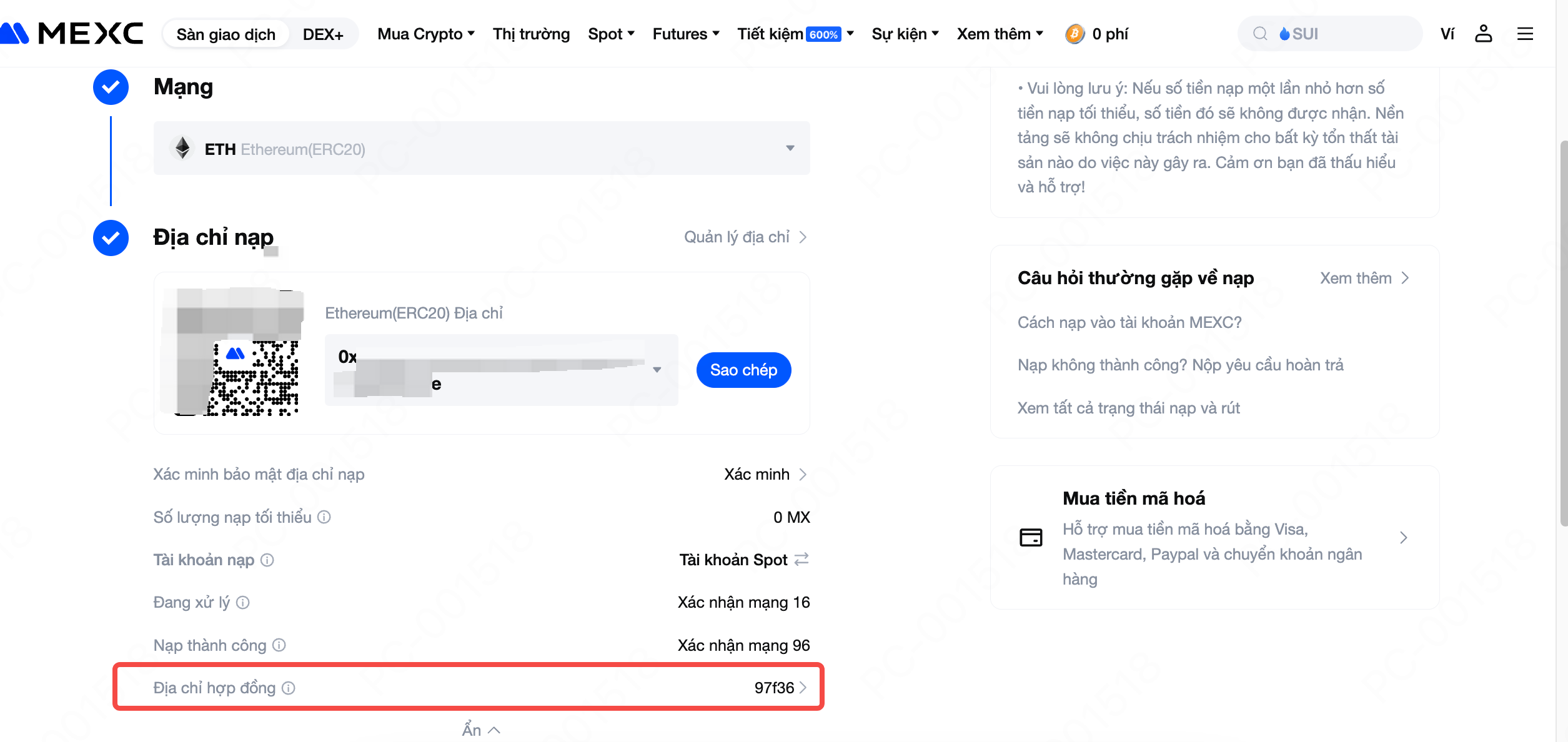Open the MEXC logo home link
The width and height of the screenshot is (1568, 742).
(x=71, y=33)
